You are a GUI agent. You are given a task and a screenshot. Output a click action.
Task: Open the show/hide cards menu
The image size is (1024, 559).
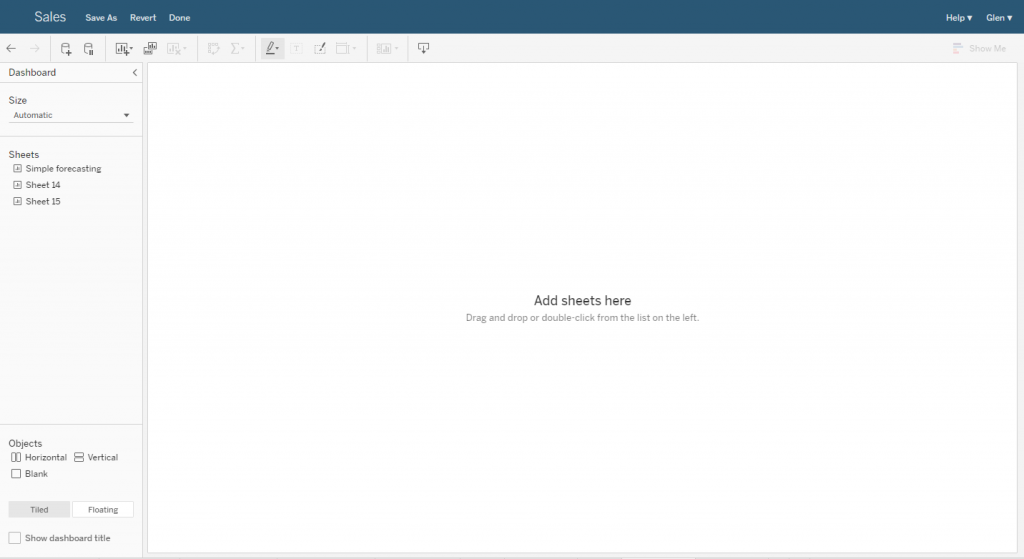click(x=387, y=48)
